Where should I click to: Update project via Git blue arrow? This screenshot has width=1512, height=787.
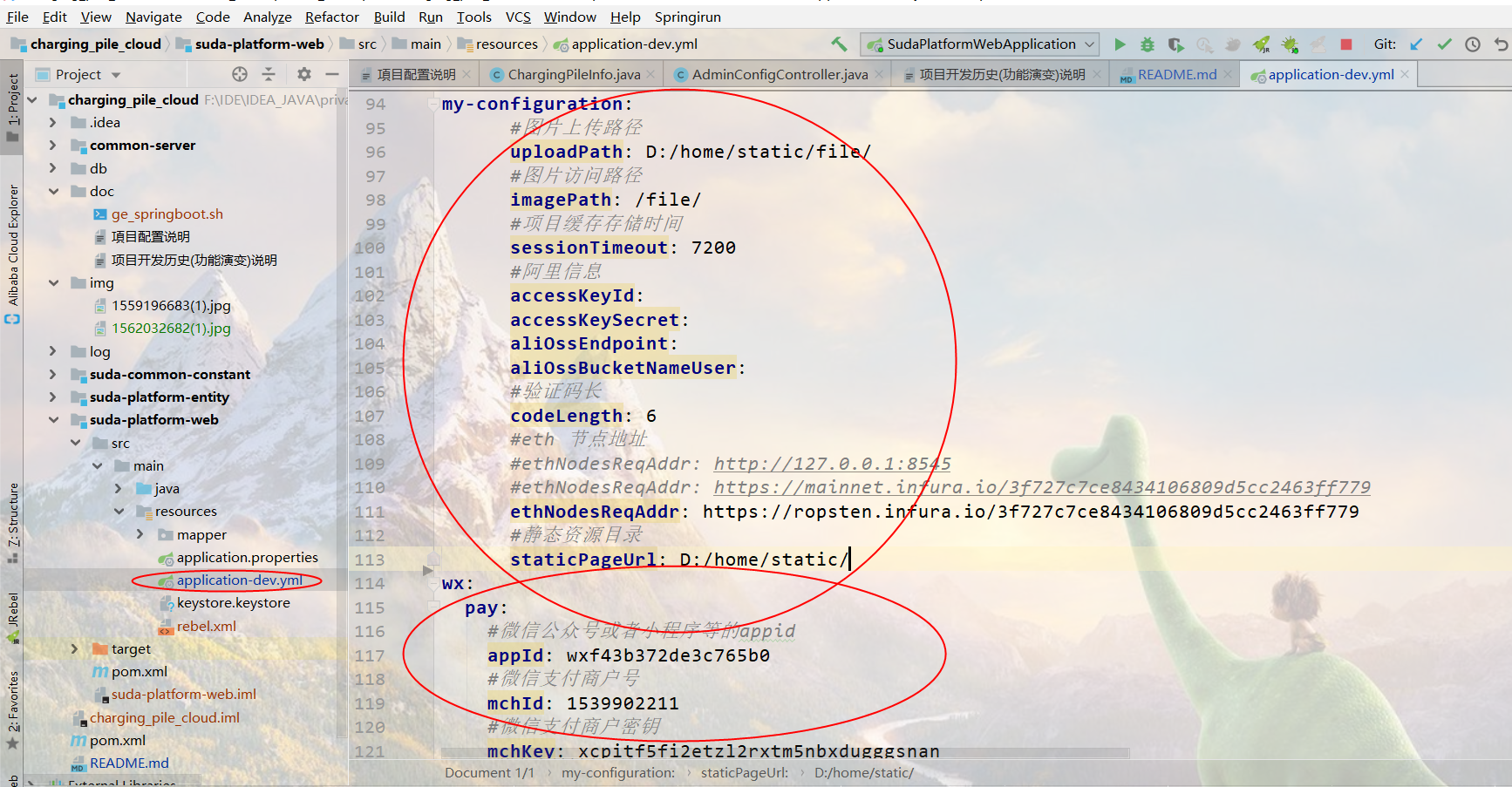[1416, 44]
